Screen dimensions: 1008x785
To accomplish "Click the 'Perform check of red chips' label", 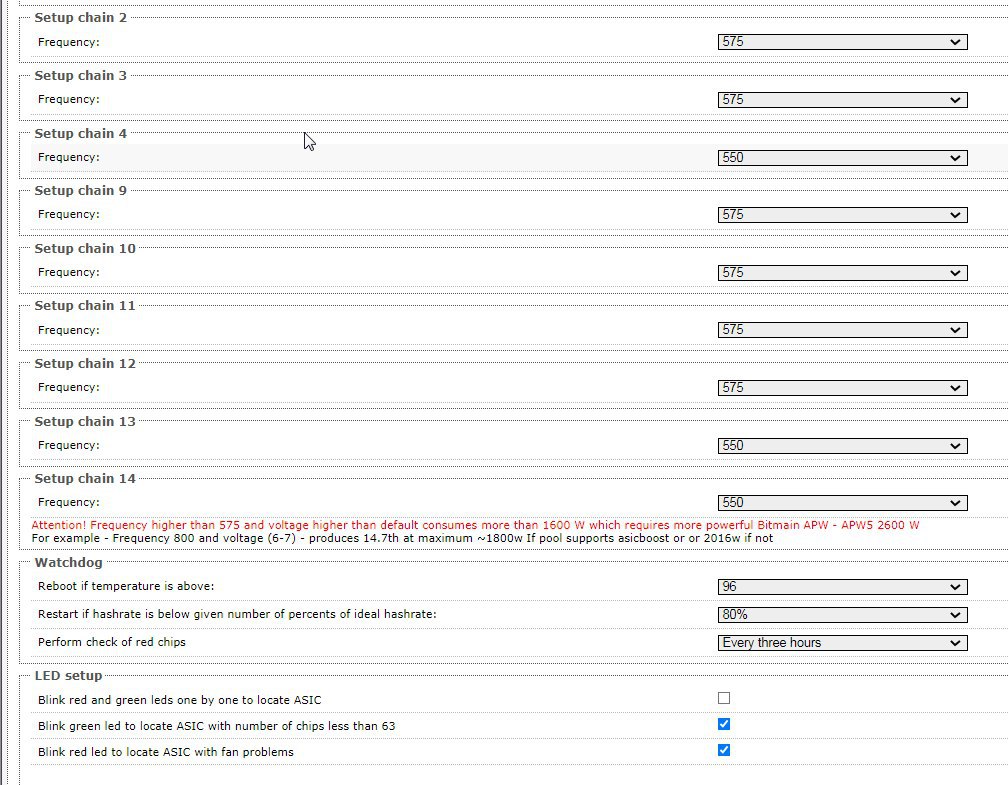I will [112, 642].
